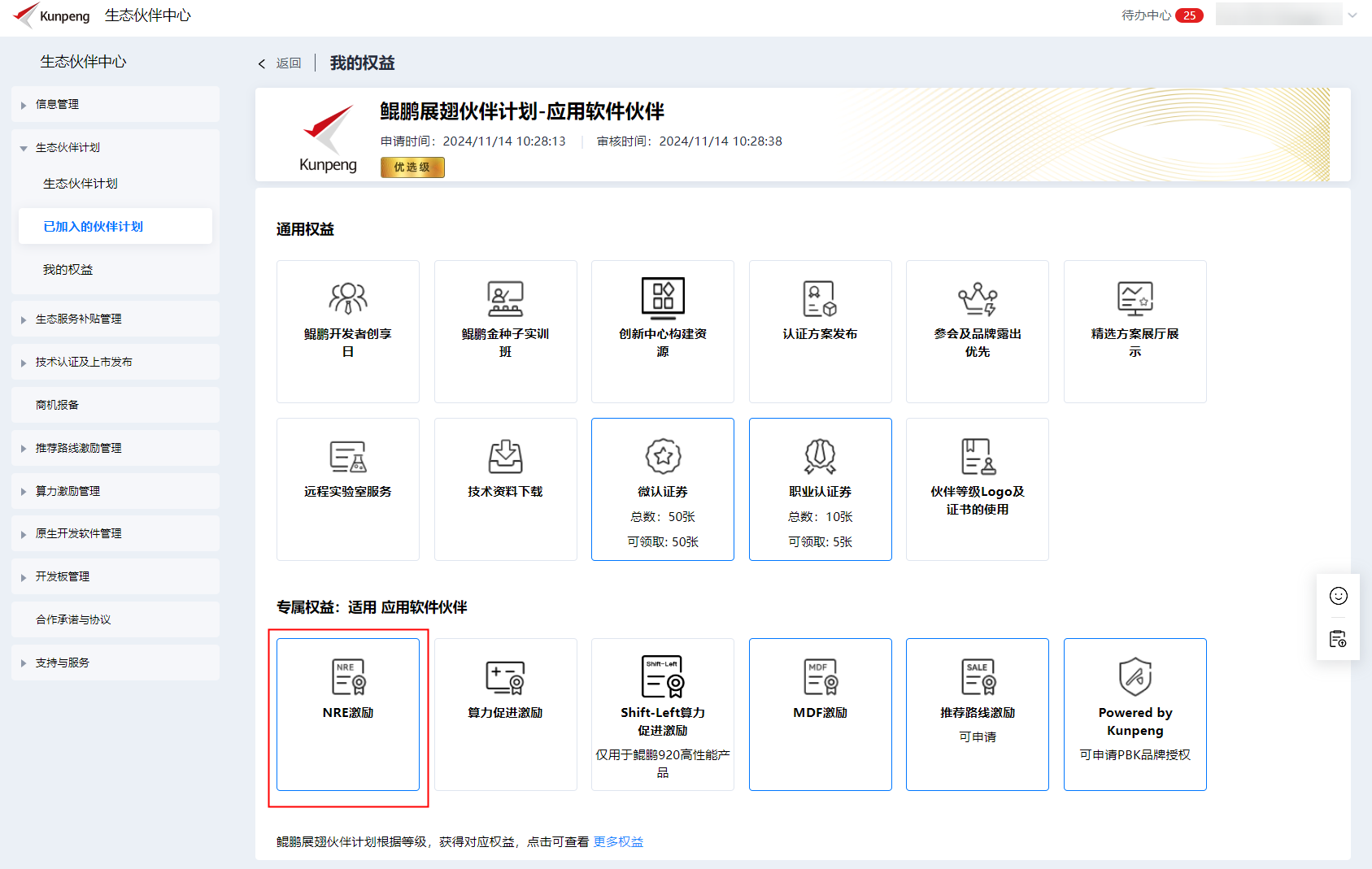Click the 优选级 level badge
This screenshot has width=1372, height=869.
412,167
